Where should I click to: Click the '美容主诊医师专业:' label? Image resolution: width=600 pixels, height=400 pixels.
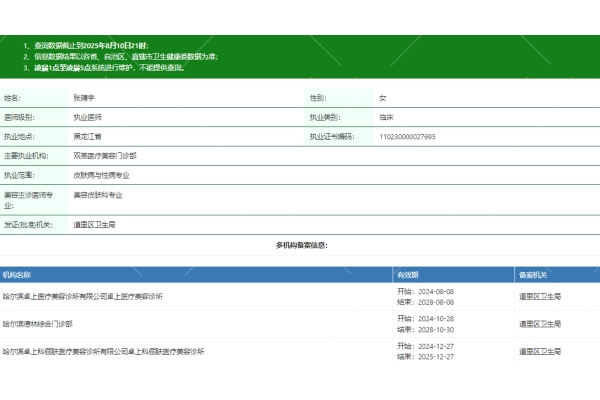pyautogui.click(x=28, y=200)
